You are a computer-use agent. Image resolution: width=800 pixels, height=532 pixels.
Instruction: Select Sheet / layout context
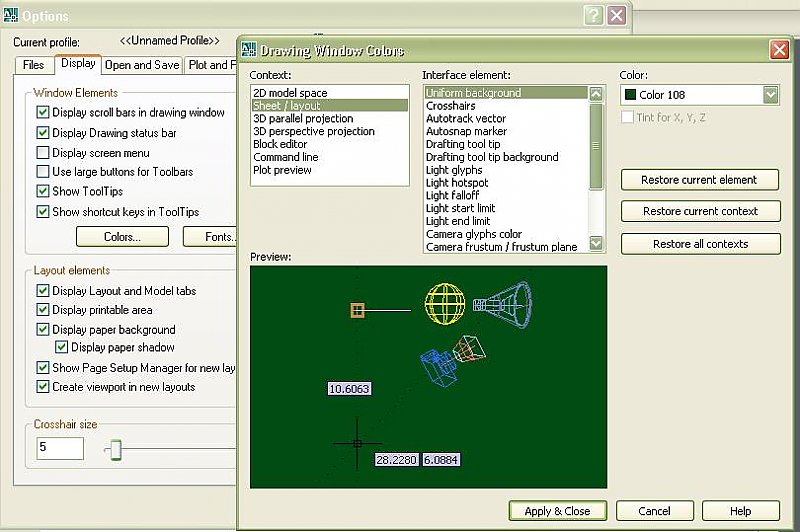pos(330,106)
